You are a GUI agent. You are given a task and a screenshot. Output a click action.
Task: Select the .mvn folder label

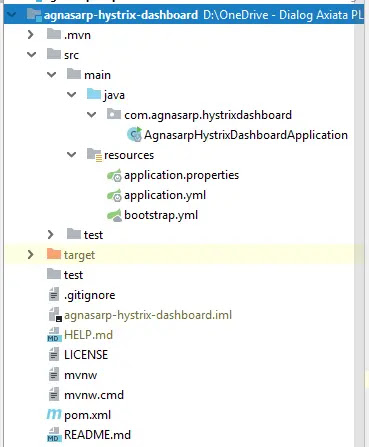77,35
